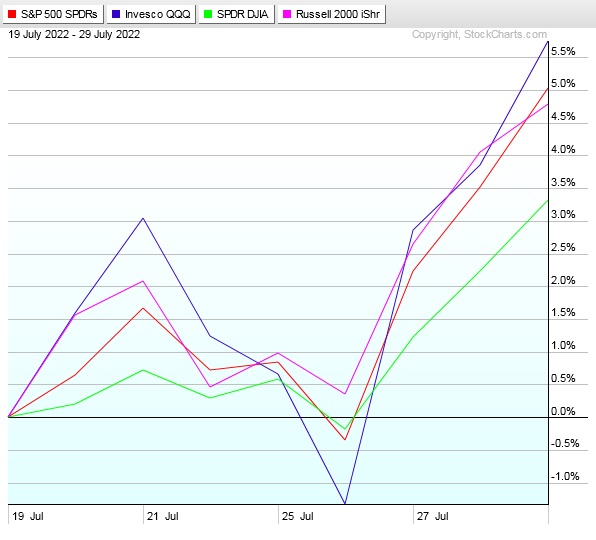Click the green DJIA line endpoint near 3.3%
Viewport: 596px width, 540px height.
point(548,201)
